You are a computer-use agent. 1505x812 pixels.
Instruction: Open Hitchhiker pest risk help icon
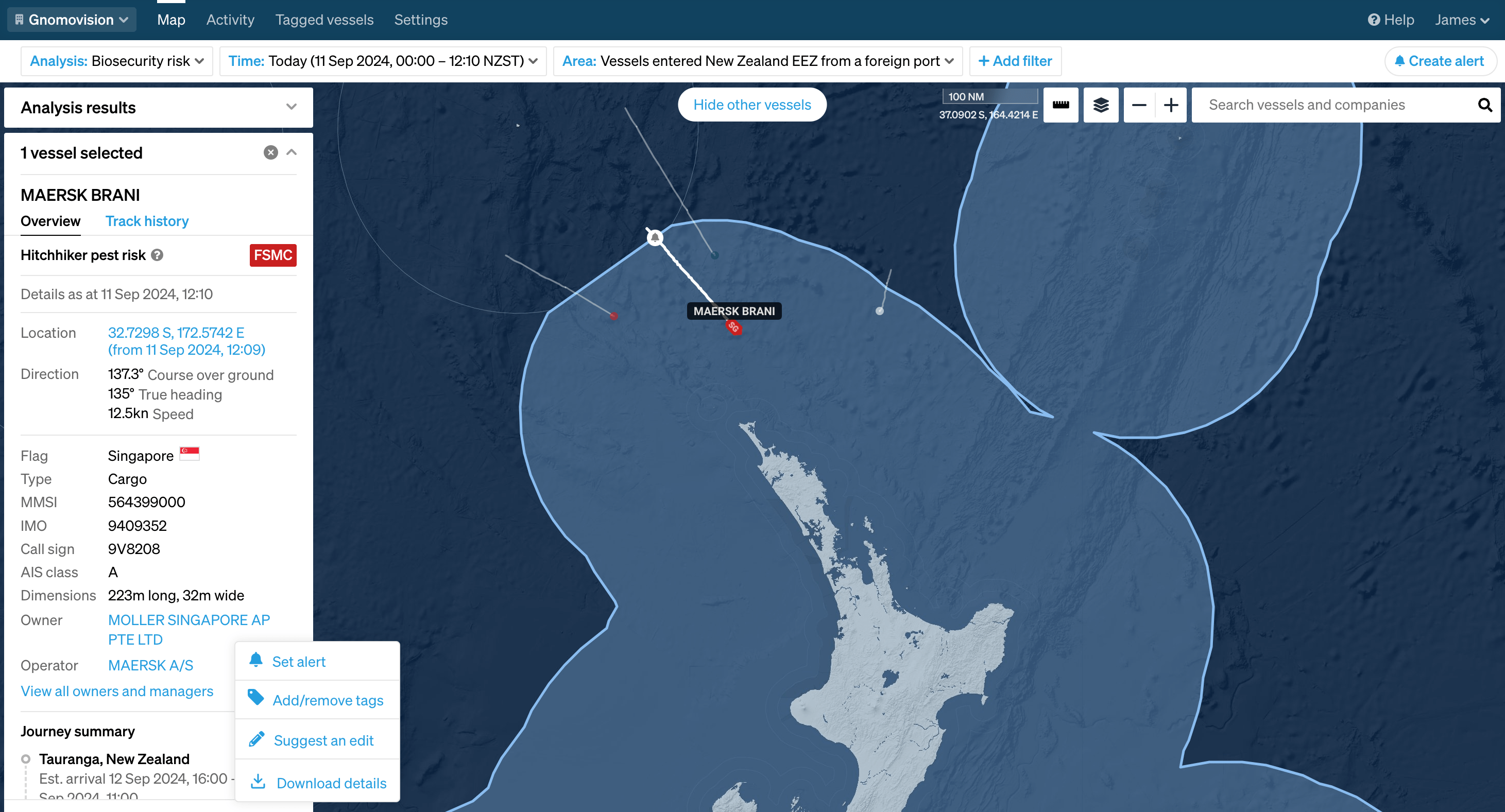pyautogui.click(x=157, y=255)
